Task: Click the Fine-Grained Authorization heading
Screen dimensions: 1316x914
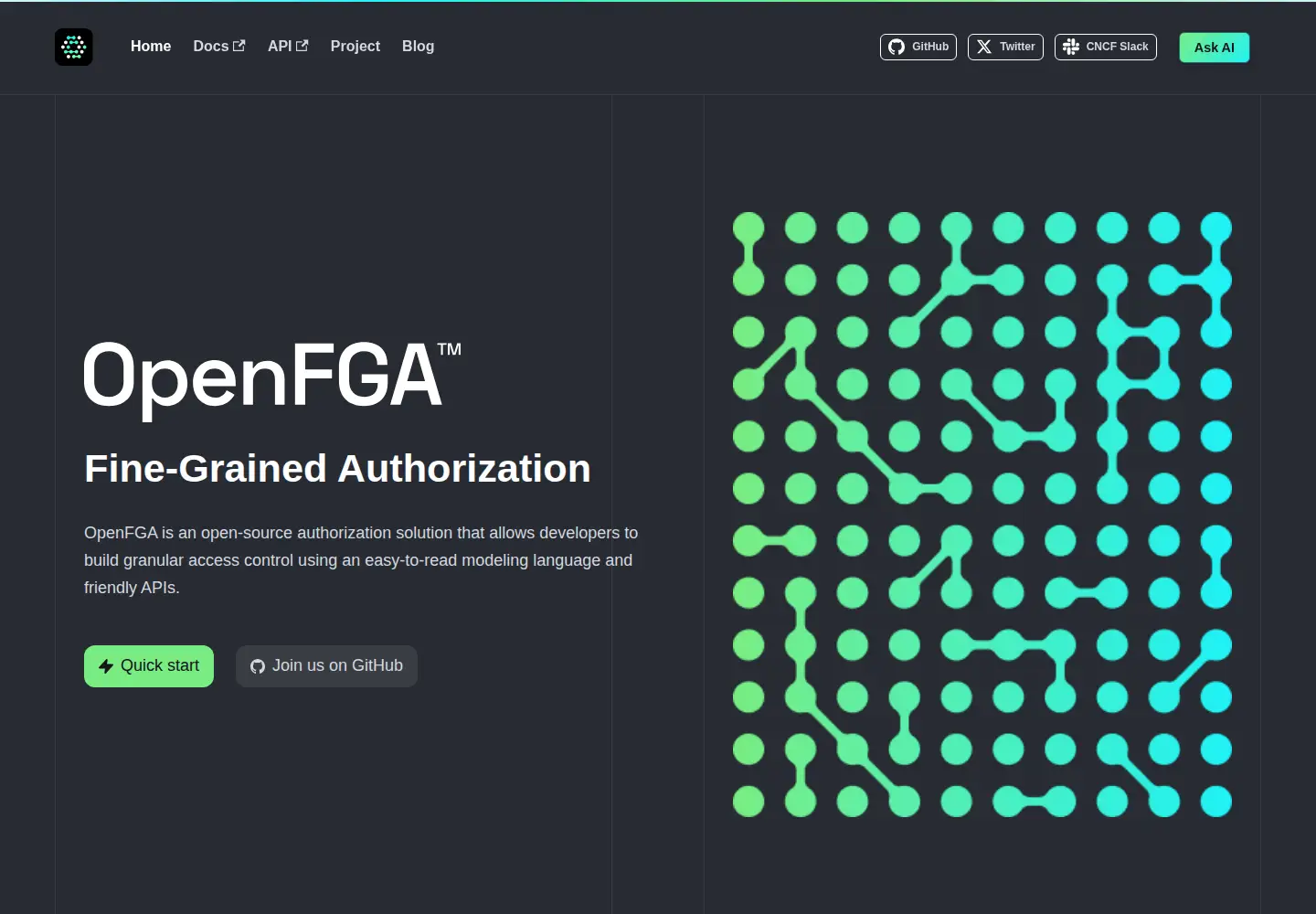Action: [337, 469]
